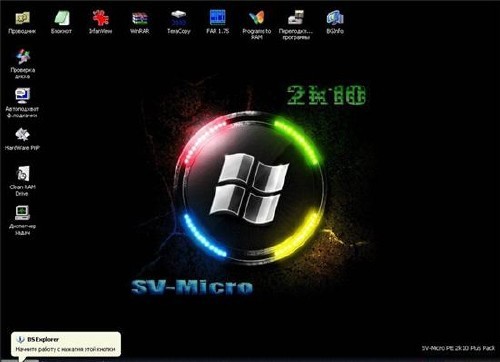Open the WinRAR desktop shortcut
Image resolution: width=500 pixels, height=362 pixels.
tap(139, 22)
